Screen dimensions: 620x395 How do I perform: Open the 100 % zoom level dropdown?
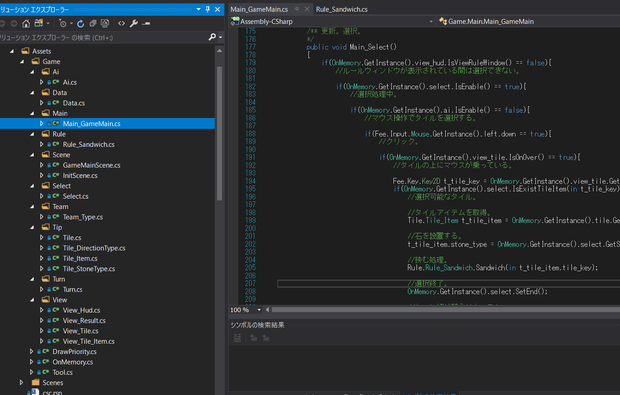(259, 310)
